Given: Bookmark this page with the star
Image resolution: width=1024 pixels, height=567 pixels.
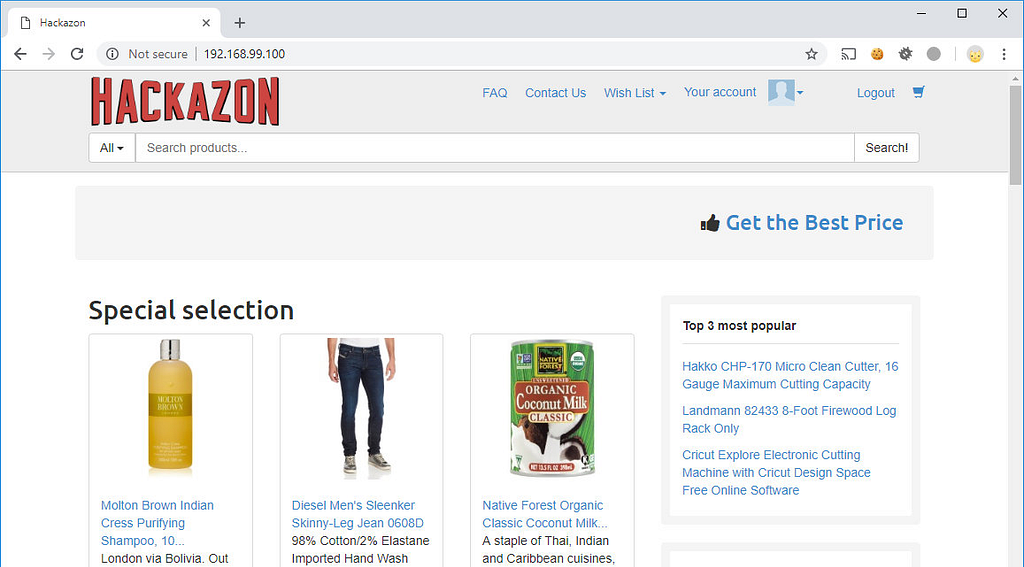Looking at the screenshot, I should point(811,54).
